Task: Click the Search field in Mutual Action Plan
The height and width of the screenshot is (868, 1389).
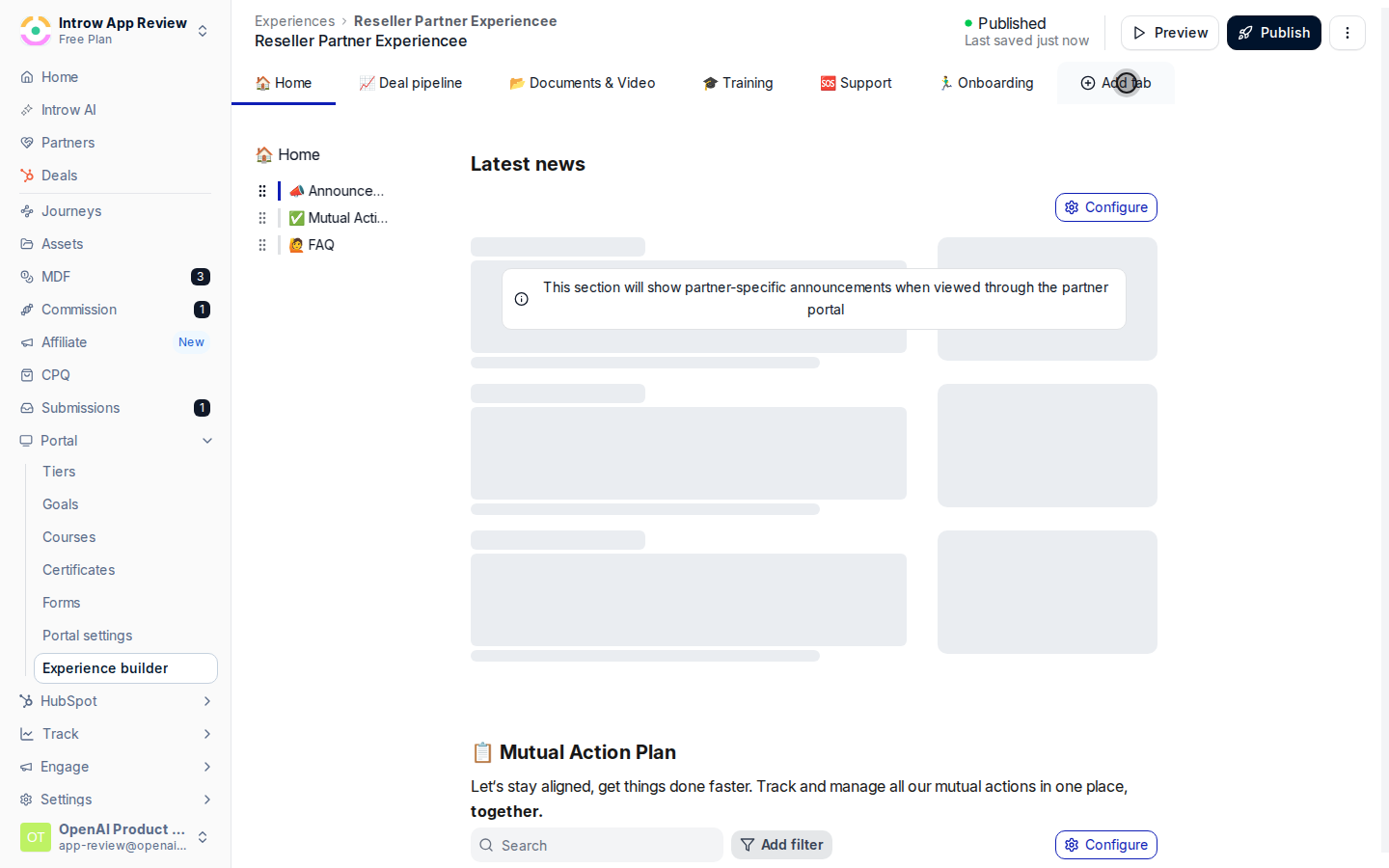Action: tap(597, 845)
